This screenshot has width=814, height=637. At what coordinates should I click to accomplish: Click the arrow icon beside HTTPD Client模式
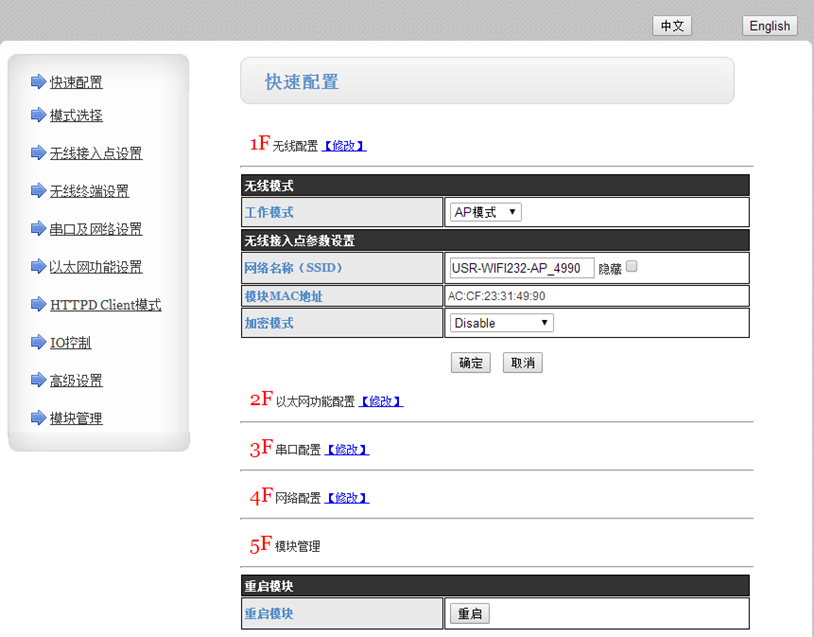click(38, 305)
